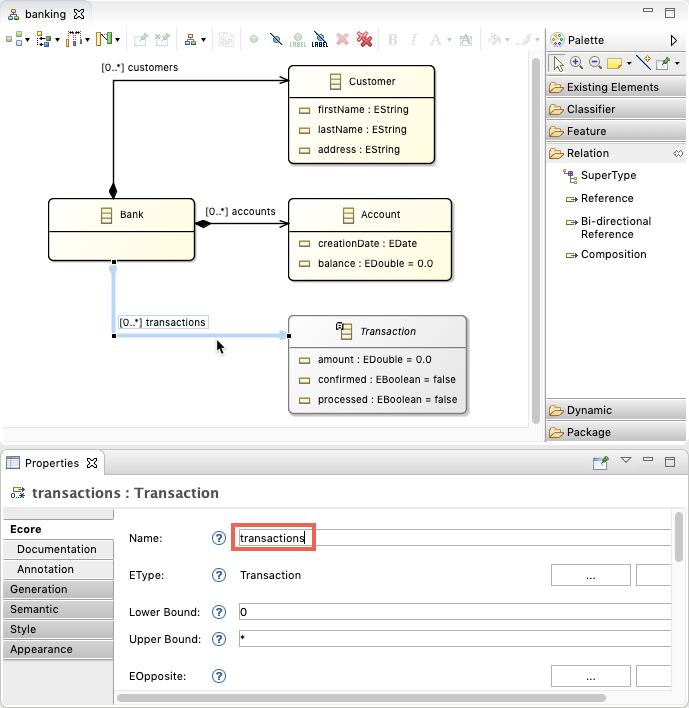The height and width of the screenshot is (708, 689).
Task: Click the Layers hierarchy toolbar icon
Action: (x=191, y=40)
